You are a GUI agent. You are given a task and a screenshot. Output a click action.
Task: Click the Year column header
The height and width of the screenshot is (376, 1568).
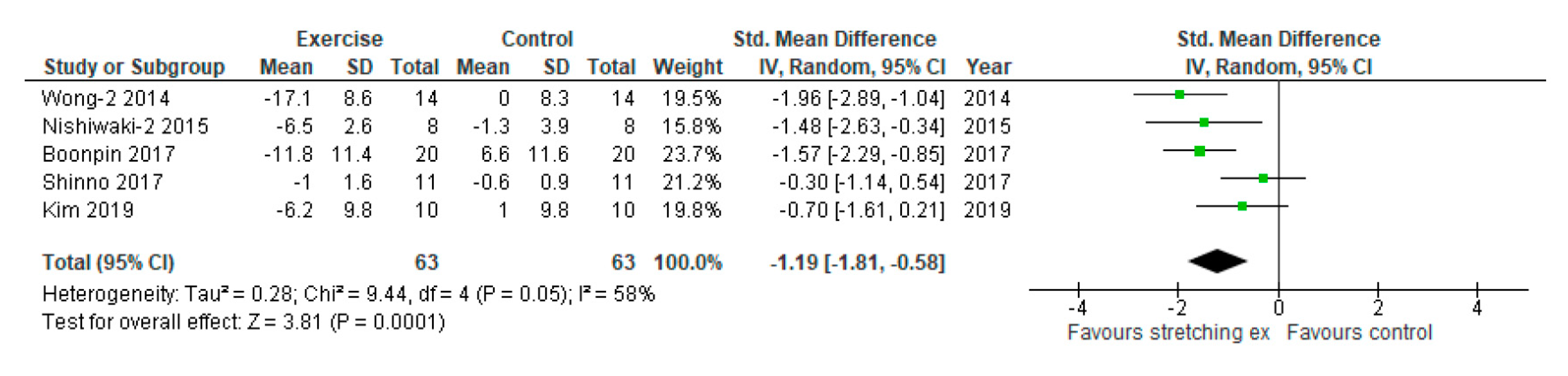[988, 67]
